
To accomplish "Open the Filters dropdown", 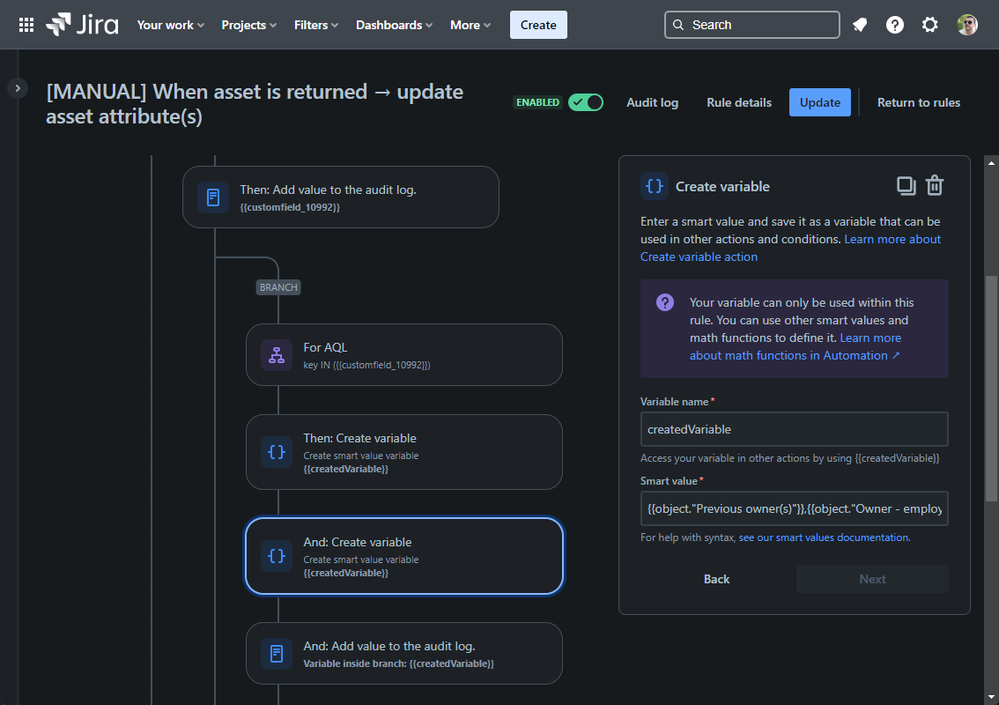I will click(x=315, y=25).
